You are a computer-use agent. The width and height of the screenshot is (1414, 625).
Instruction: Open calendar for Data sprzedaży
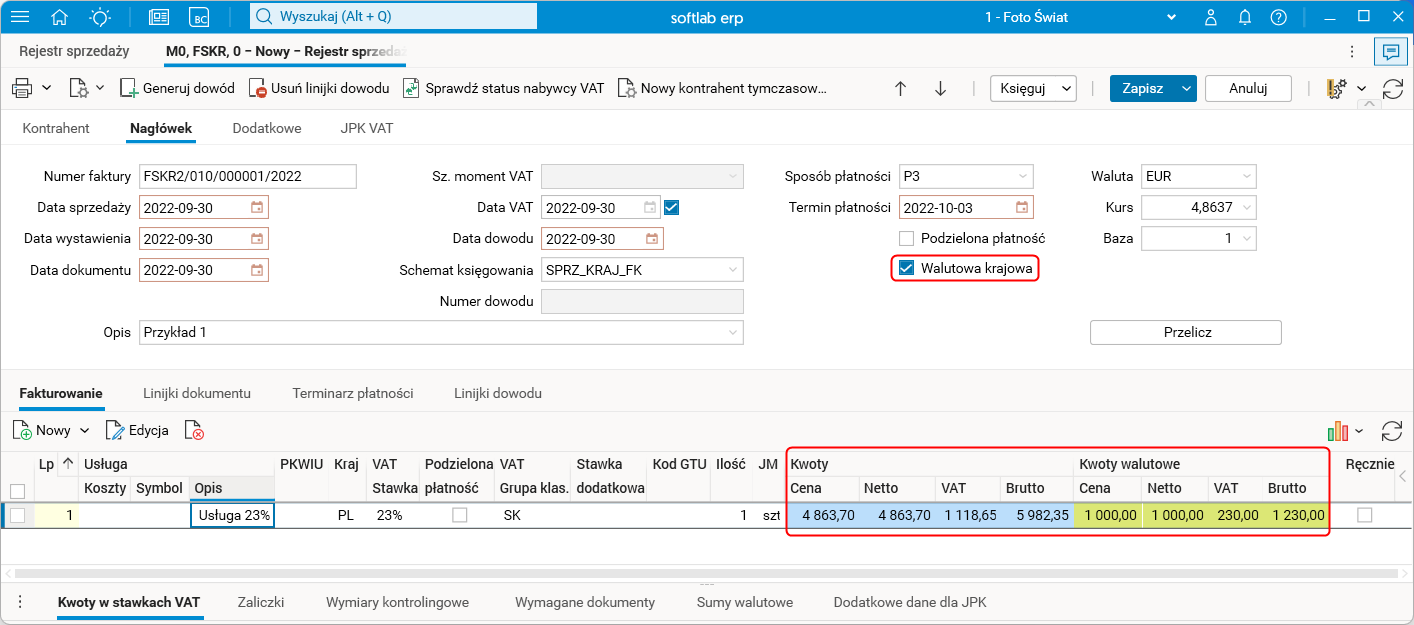pos(257,208)
